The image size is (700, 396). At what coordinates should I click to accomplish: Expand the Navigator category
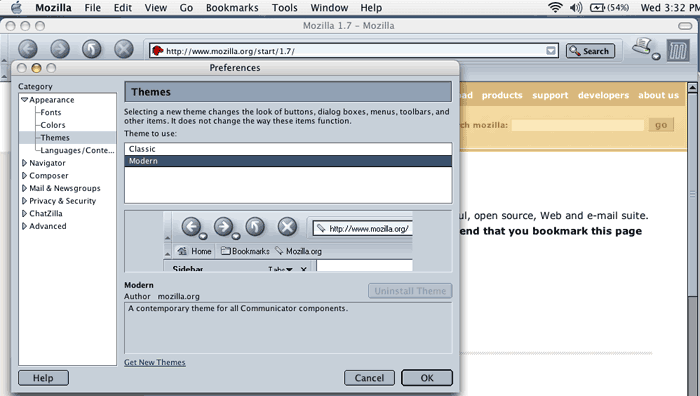24,163
